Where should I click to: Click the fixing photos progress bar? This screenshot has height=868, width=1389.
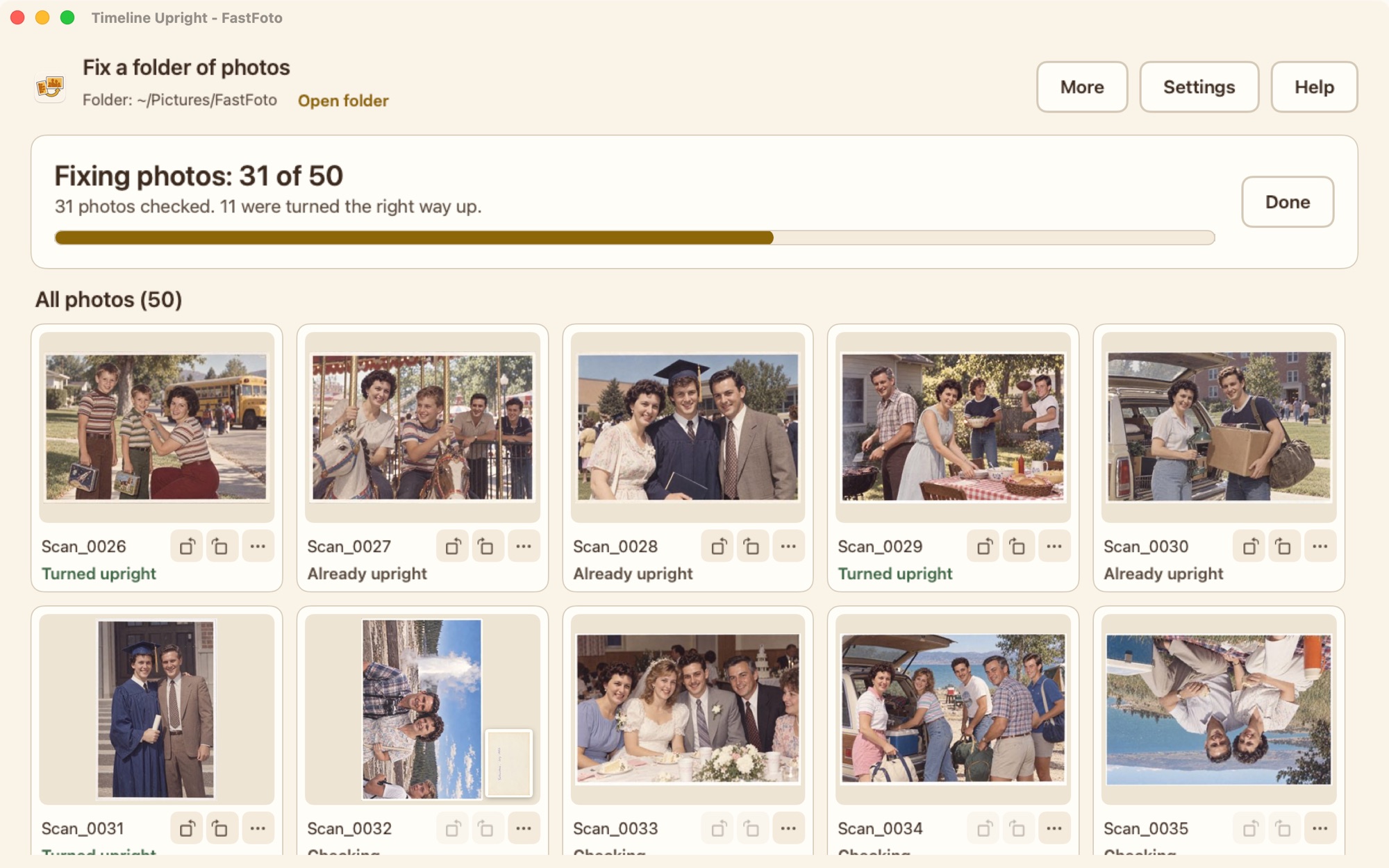tap(635, 237)
